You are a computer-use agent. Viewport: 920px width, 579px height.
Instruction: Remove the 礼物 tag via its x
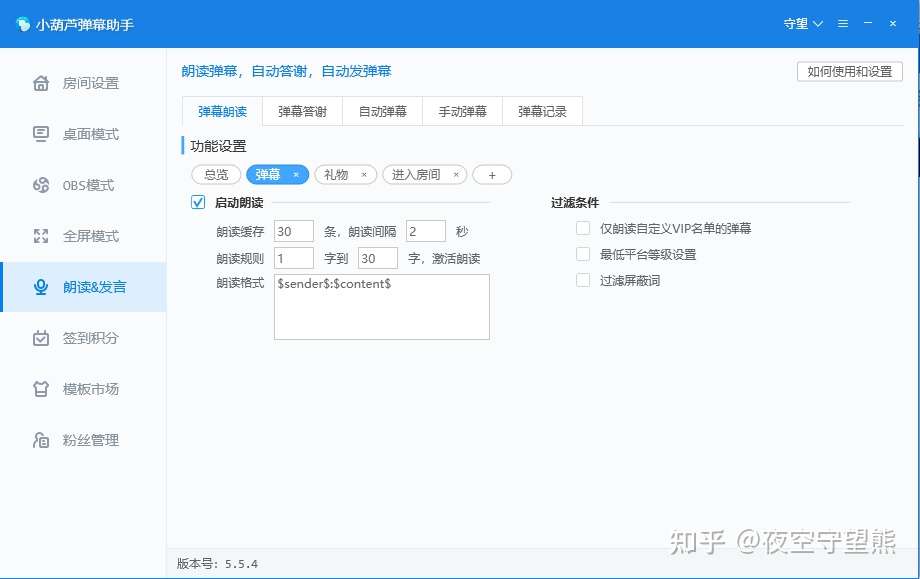coord(364,174)
